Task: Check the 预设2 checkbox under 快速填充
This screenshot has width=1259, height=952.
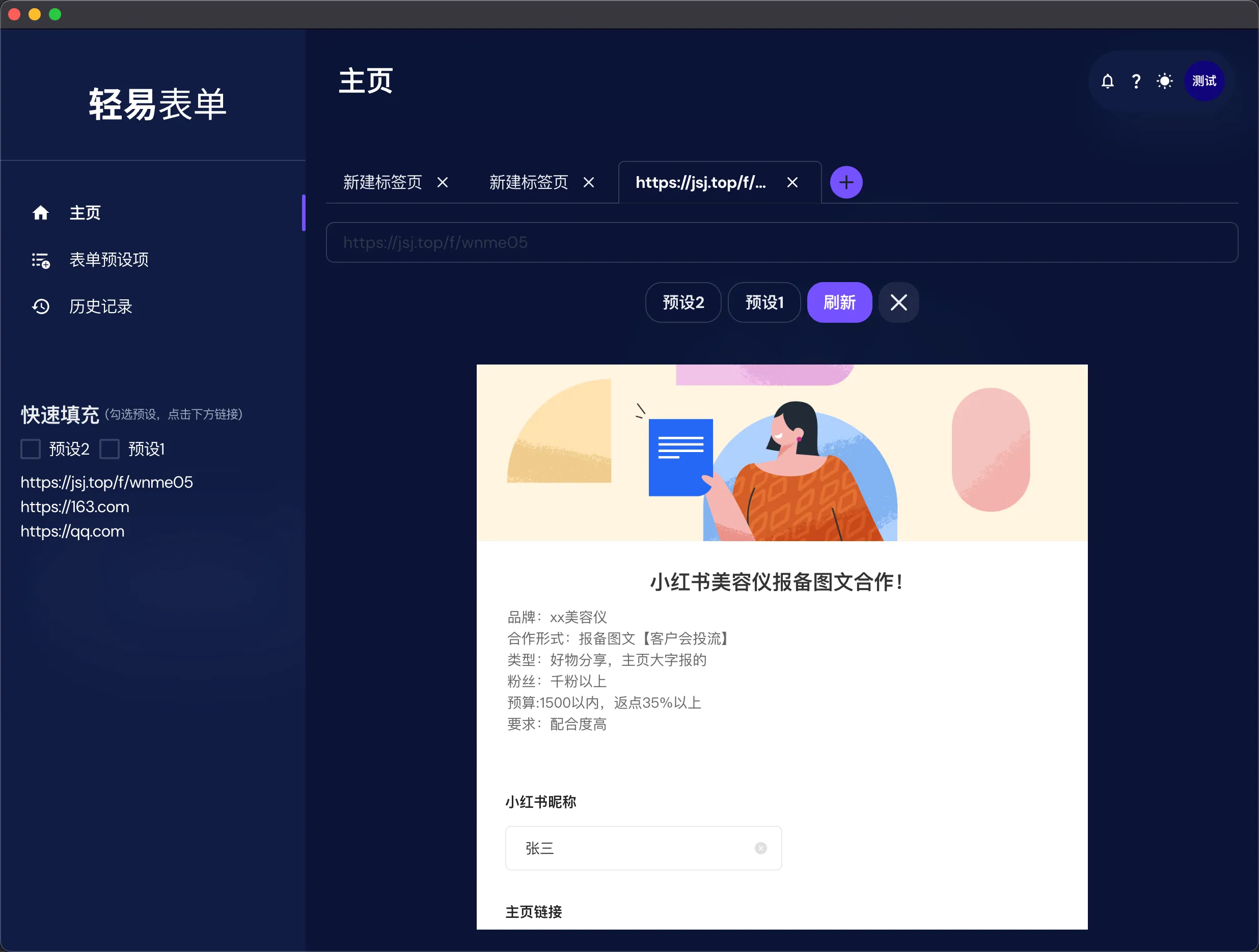Action: 30,449
